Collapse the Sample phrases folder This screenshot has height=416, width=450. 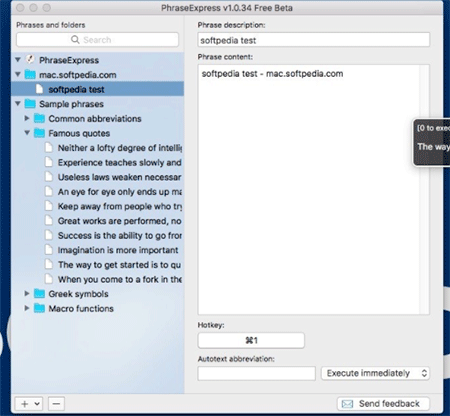pos(18,104)
